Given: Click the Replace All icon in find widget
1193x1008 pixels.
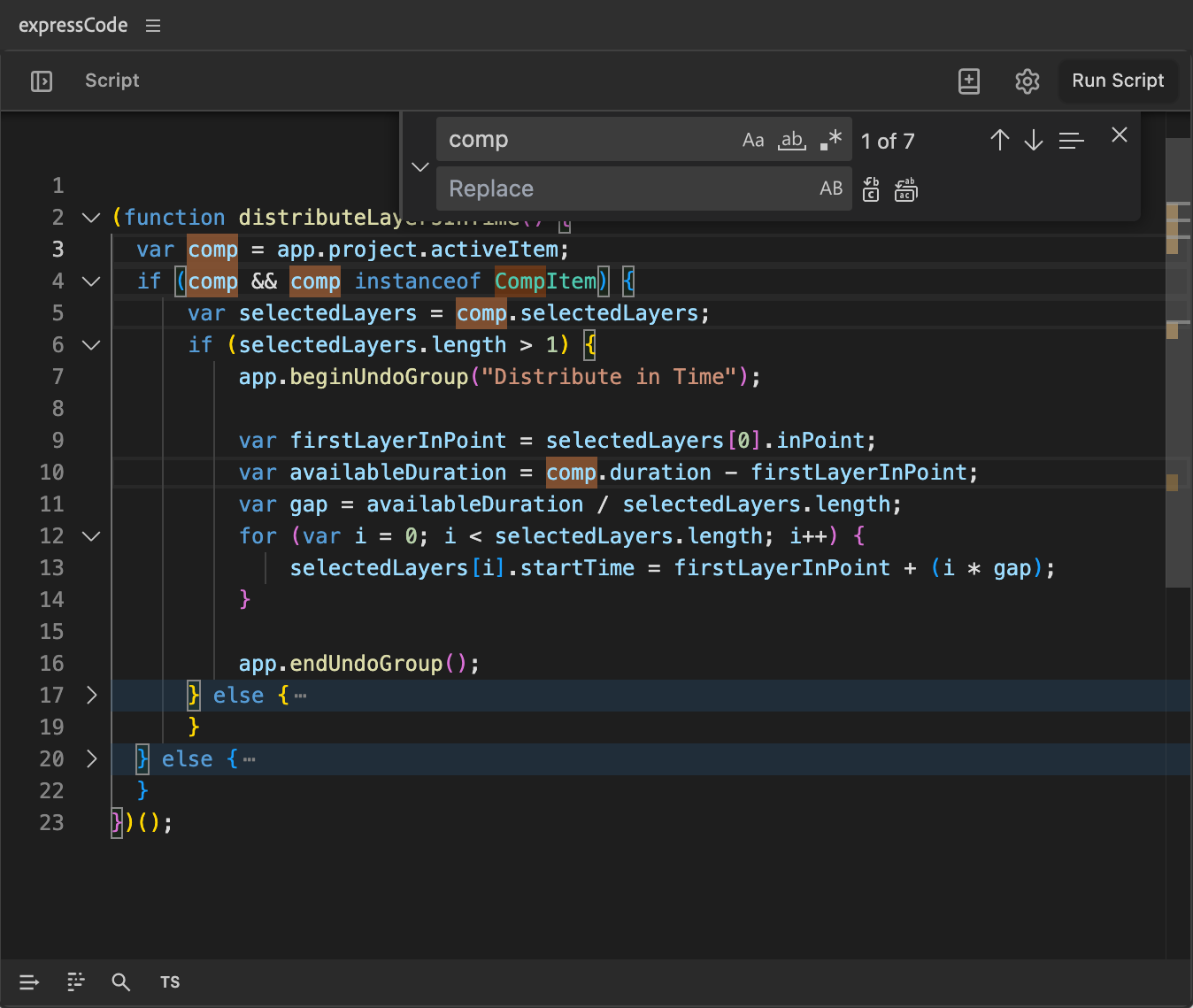Looking at the screenshot, I should (905, 189).
